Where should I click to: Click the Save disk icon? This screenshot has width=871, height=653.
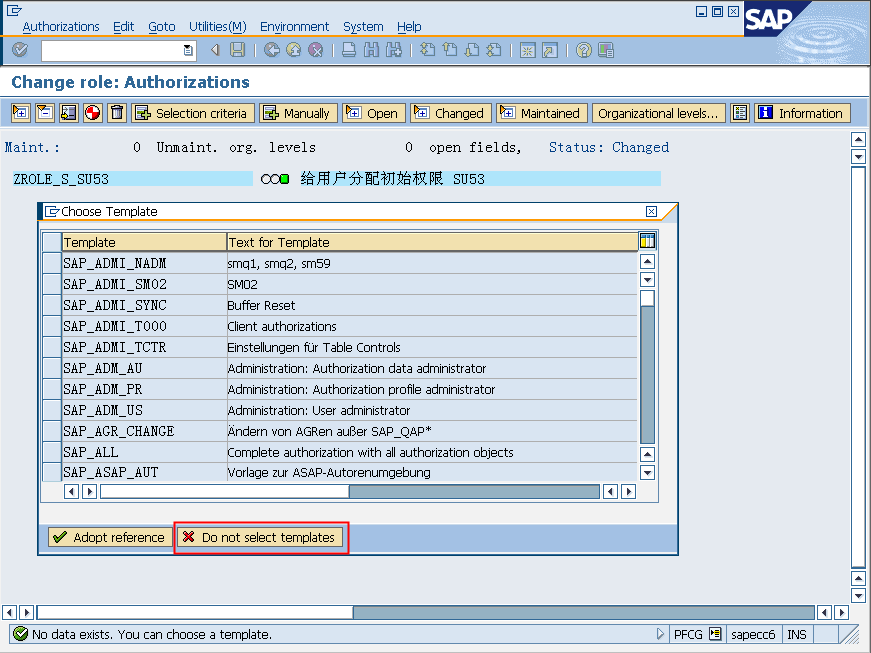[x=238, y=50]
